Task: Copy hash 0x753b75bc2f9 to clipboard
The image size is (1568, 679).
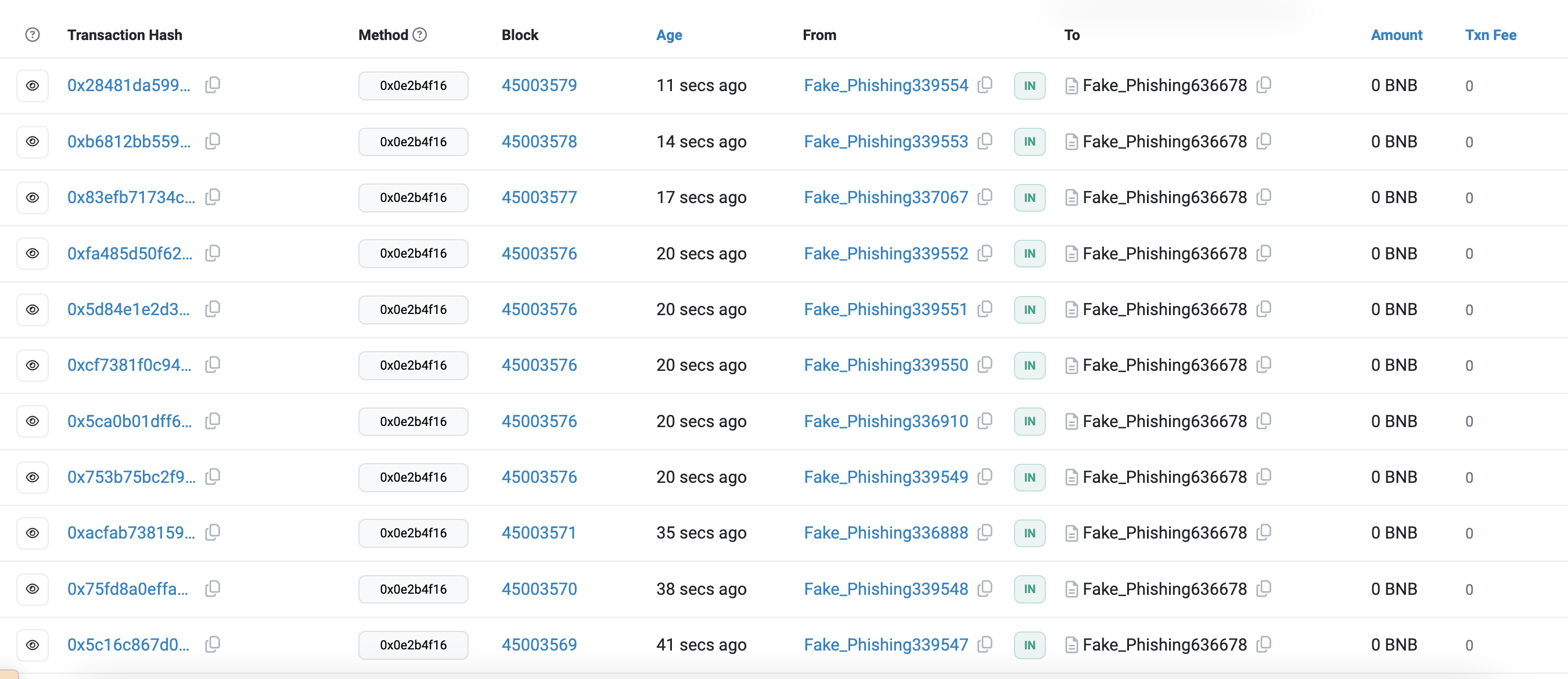Action: coord(213,477)
